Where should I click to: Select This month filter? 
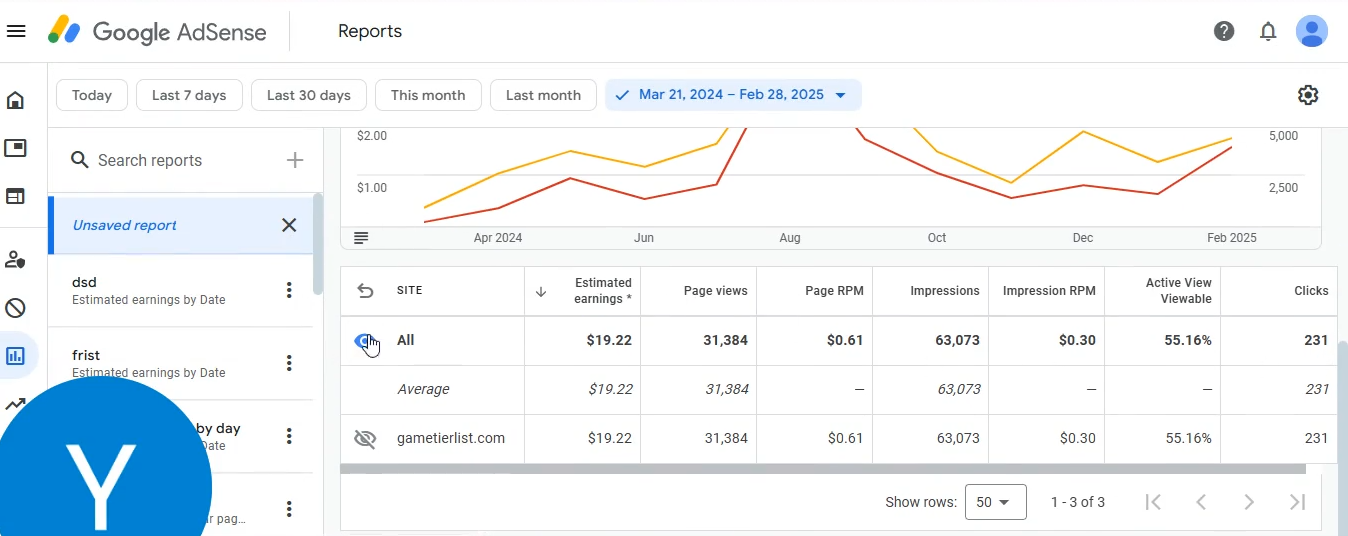(x=428, y=95)
